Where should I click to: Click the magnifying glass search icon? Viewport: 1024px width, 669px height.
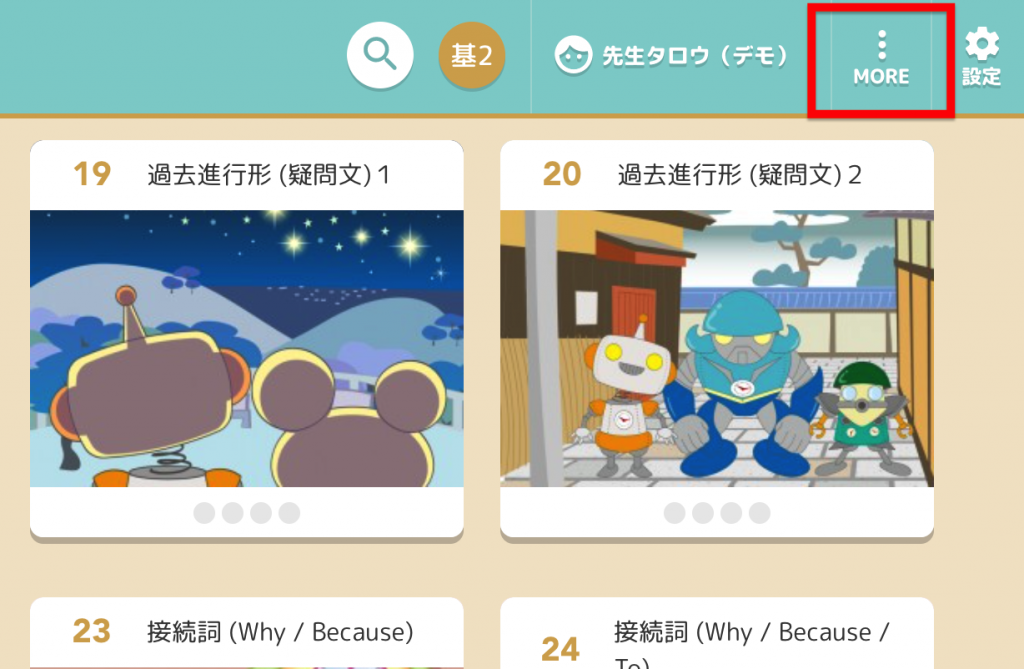[379, 54]
